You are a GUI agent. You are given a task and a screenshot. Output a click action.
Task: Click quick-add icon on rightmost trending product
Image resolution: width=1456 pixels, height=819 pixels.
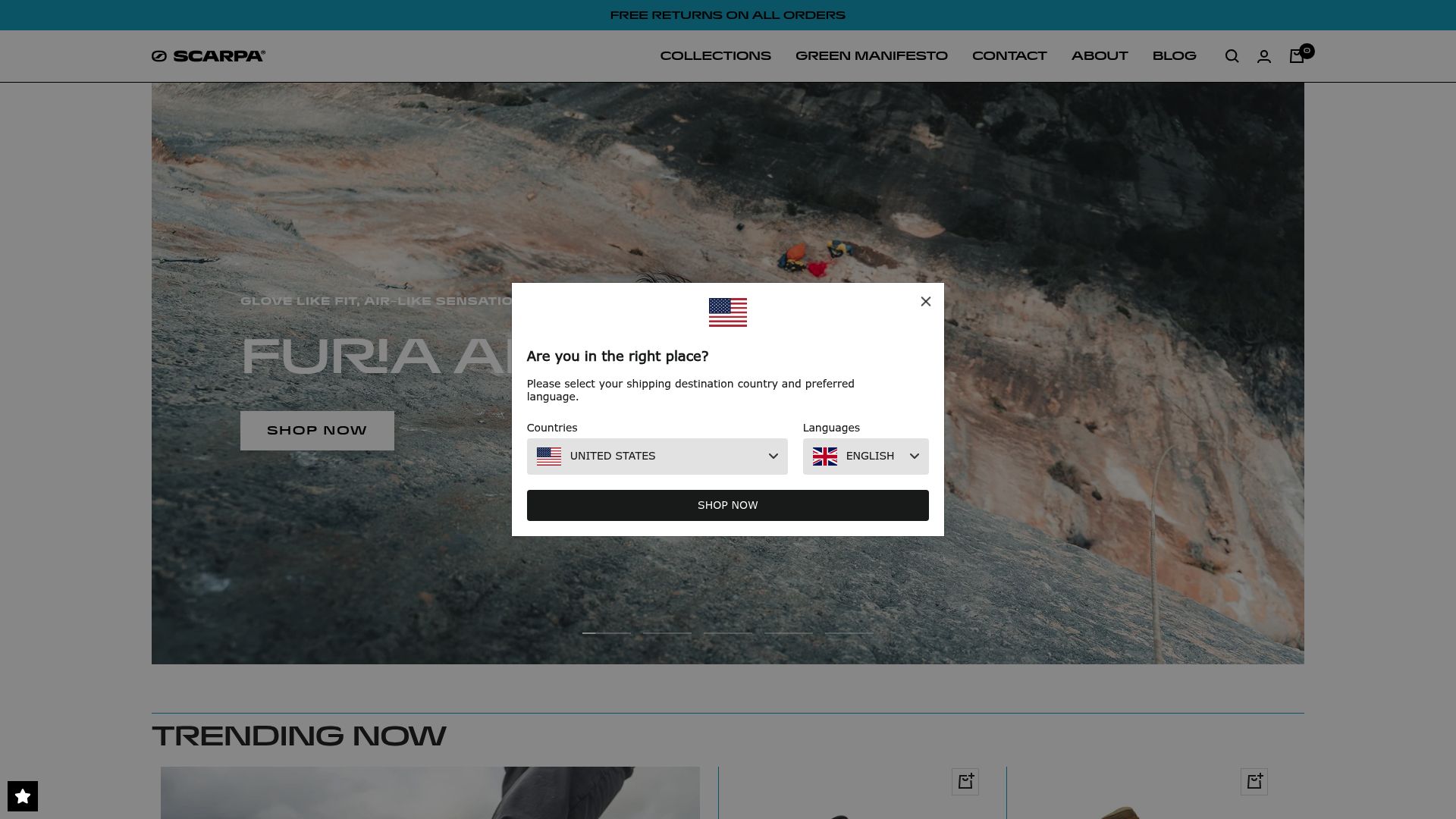[x=1254, y=782]
